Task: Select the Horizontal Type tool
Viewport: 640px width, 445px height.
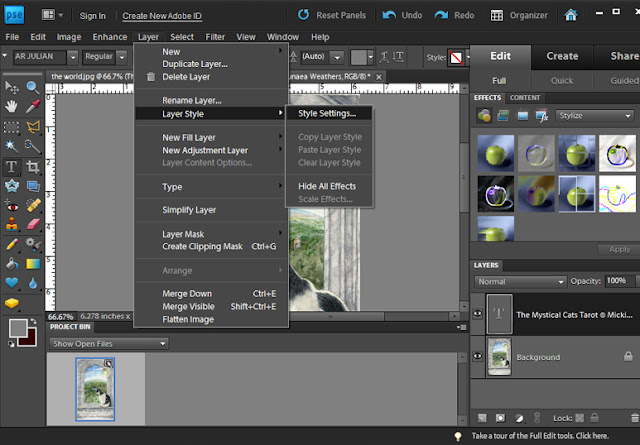Action: pos(11,166)
